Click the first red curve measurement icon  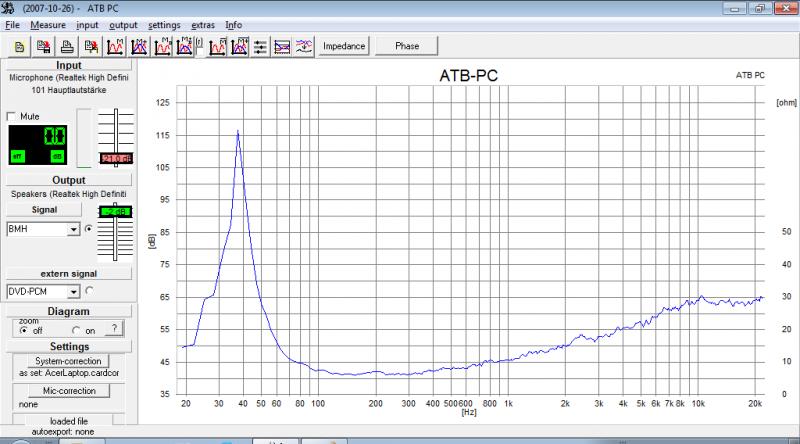pos(115,46)
